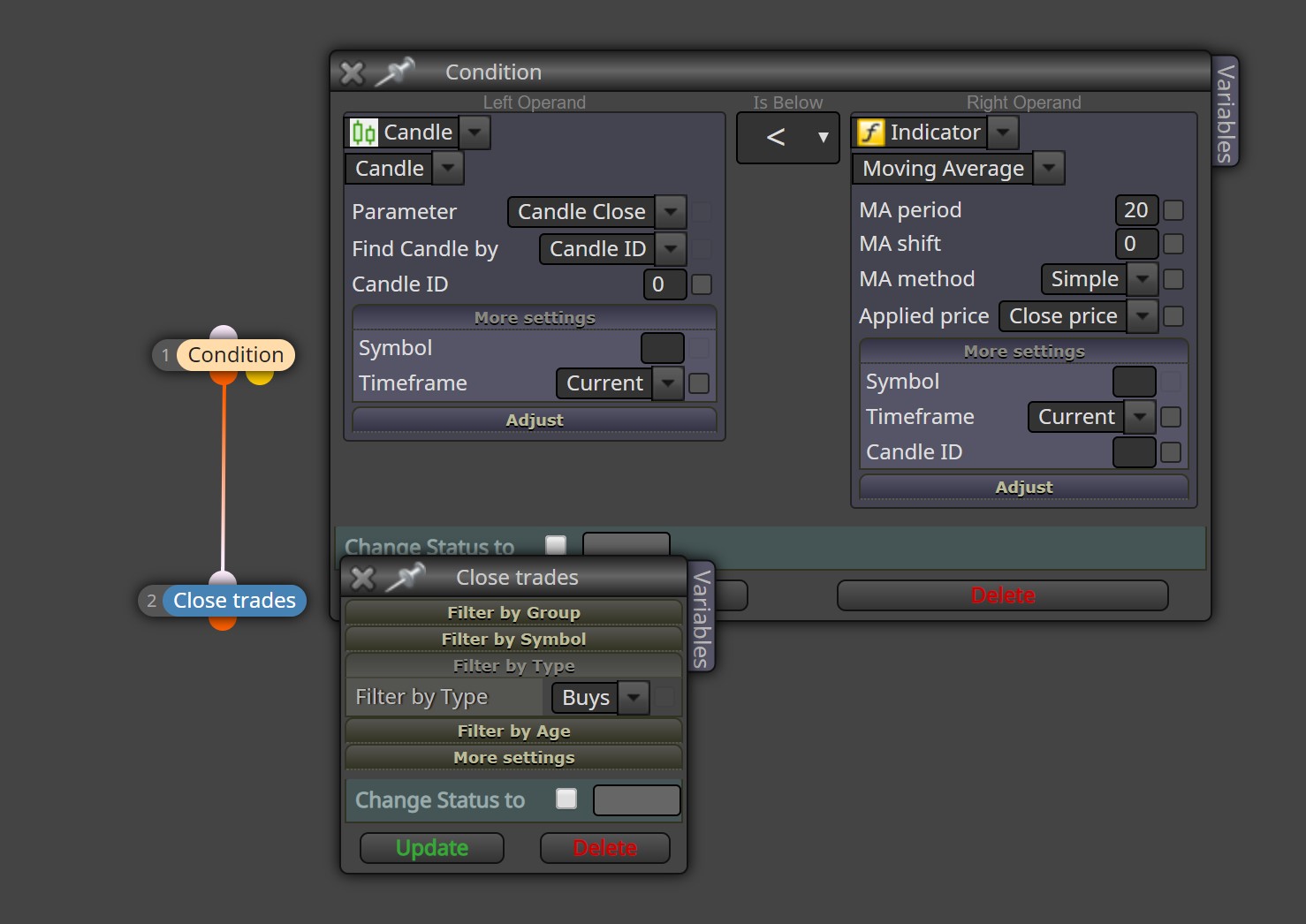
Task: Close the Close trades panel X icon
Action: click(363, 579)
